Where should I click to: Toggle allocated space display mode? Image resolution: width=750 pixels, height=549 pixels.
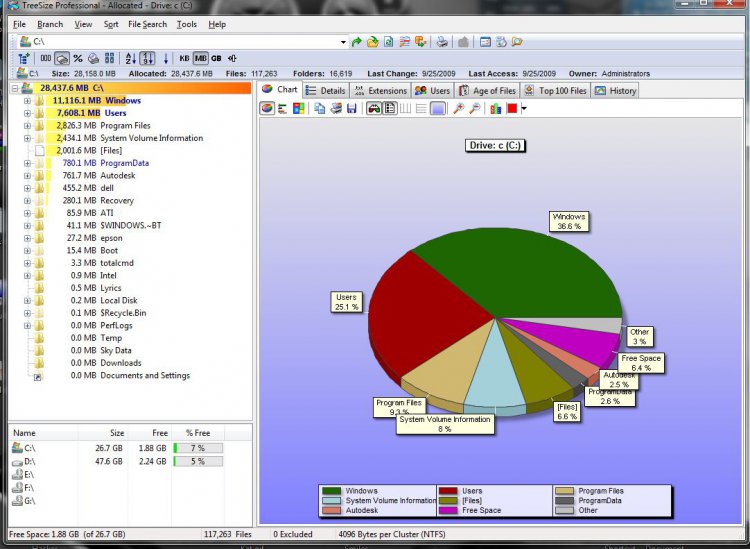point(62,58)
